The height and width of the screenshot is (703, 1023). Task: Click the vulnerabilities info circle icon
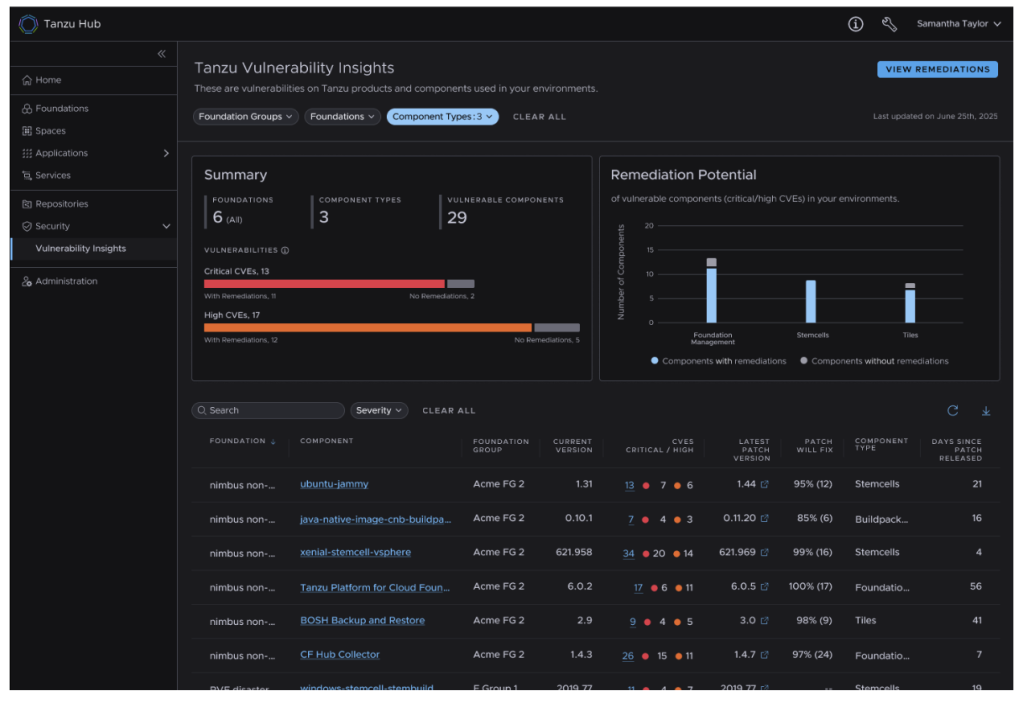[285, 251]
